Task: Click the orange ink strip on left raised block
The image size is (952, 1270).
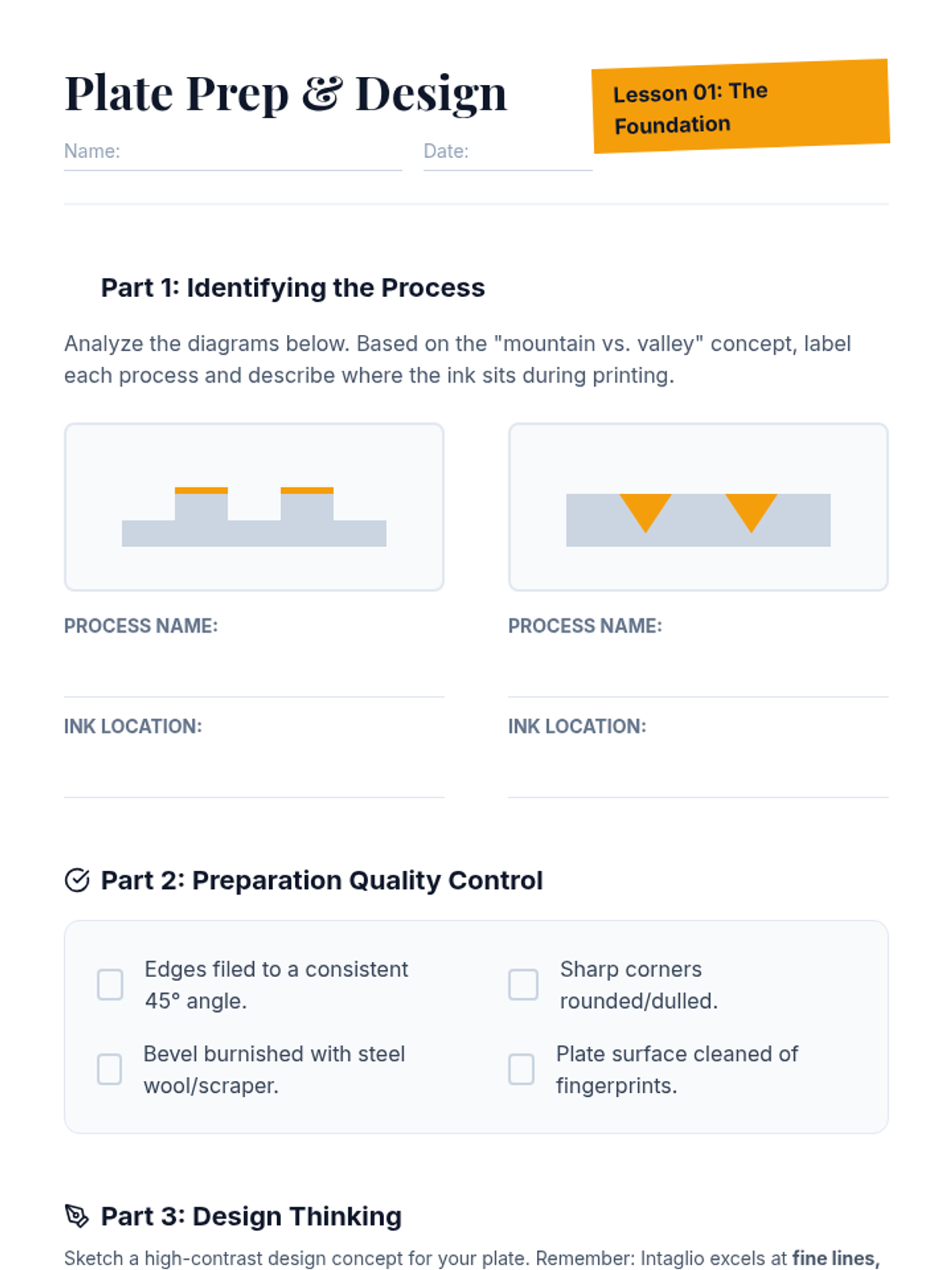Action: click(x=201, y=491)
